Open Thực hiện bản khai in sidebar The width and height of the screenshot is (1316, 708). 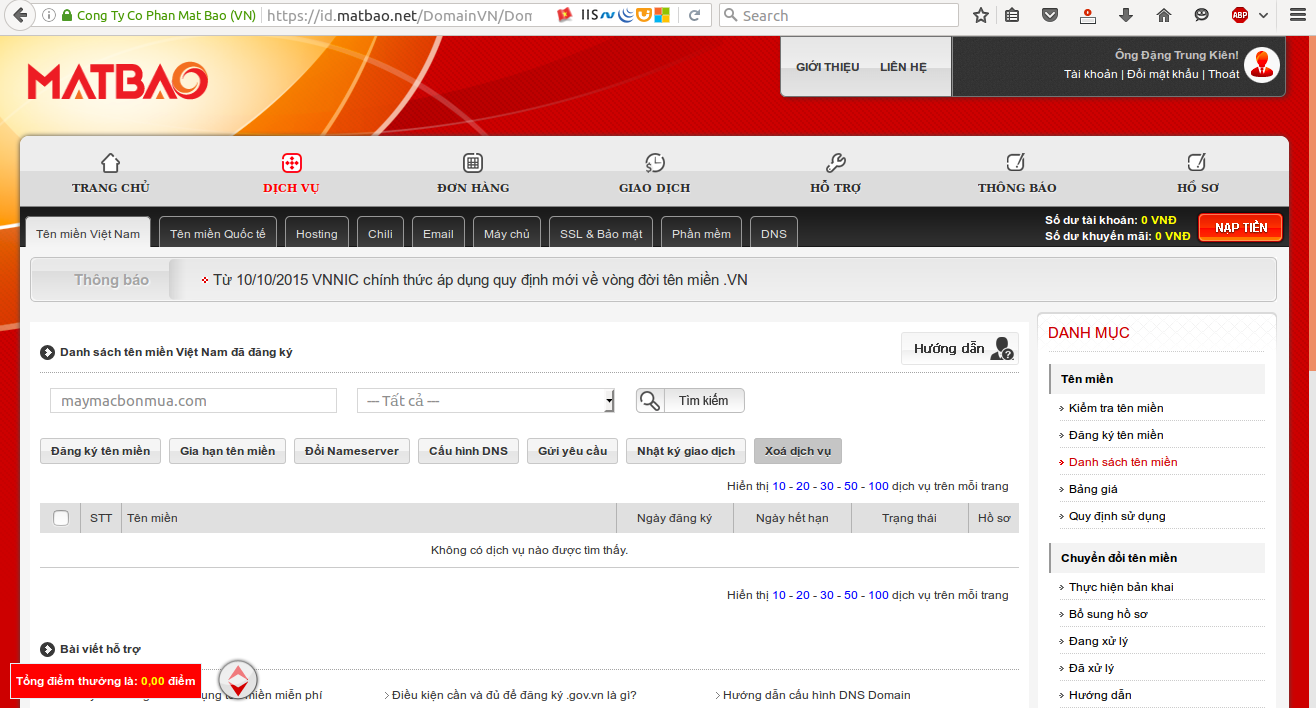(1121, 587)
